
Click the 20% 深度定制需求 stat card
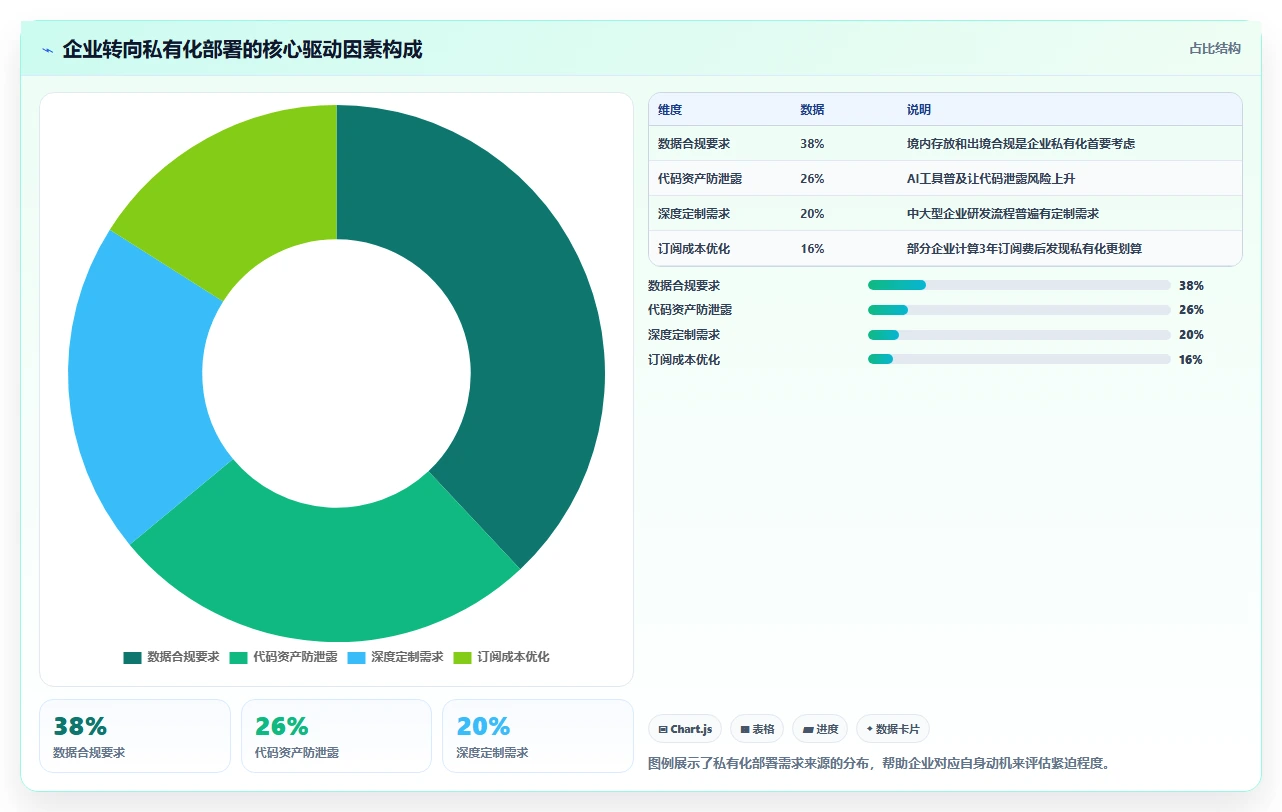click(x=538, y=736)
